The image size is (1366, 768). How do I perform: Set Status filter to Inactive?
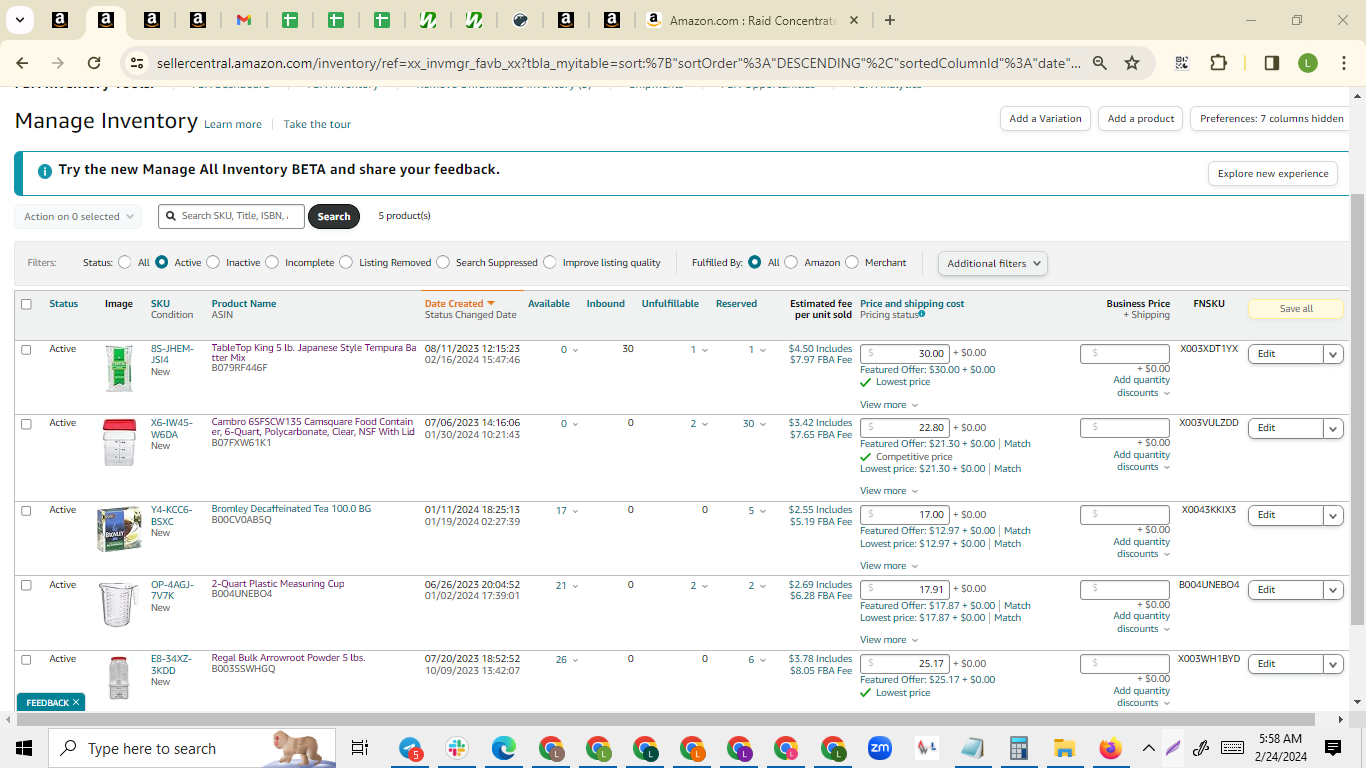(x=212, y=263)
